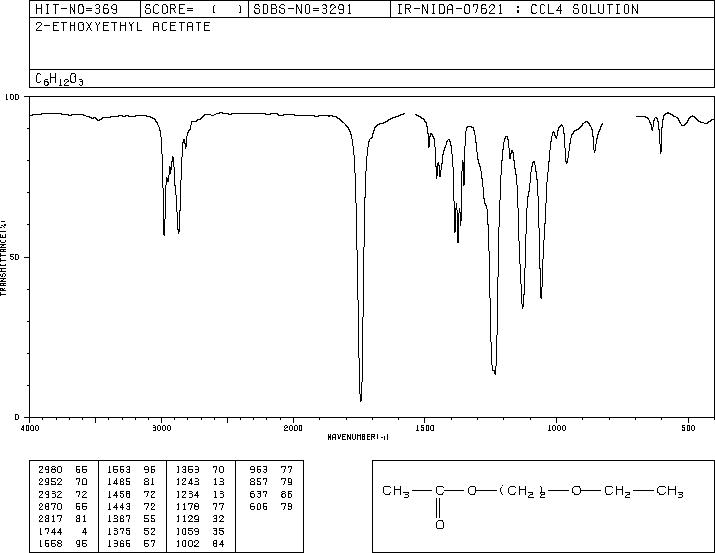Click the IR-NIDA-07621 : CCL4 SOLUTION label
Viewport: 715px width, 553px height.
[518, 9]
